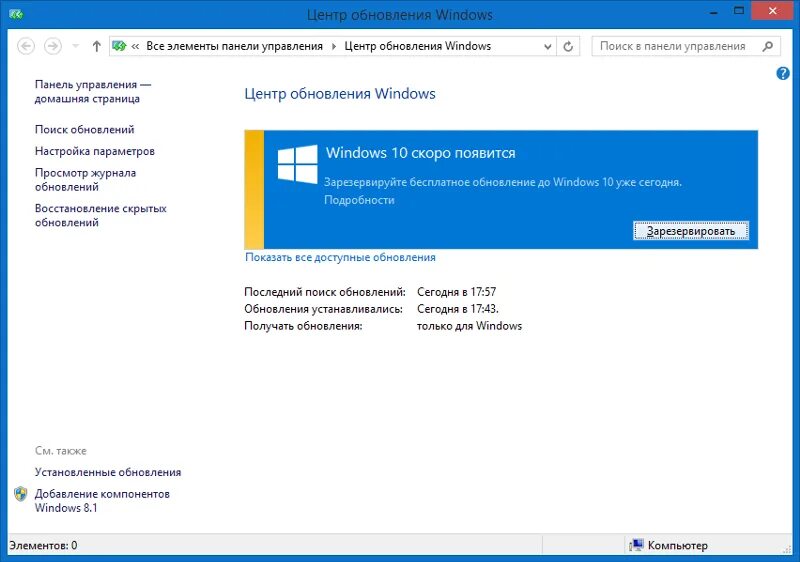This screenshot has width=800, height=562.
Task: Expand the address bar history dropdown
Action: click(547, 46)
